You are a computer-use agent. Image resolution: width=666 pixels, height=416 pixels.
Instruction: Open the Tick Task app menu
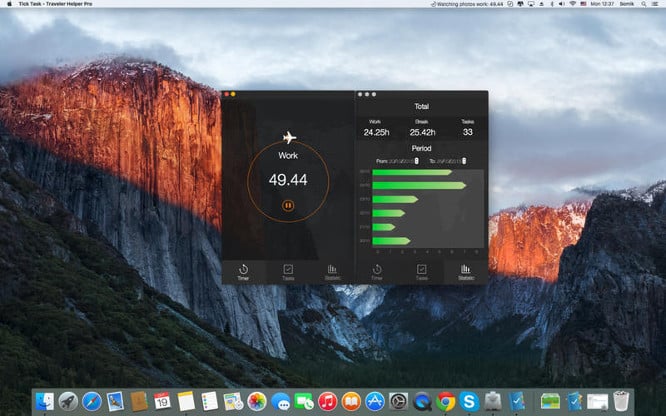coord(55,4)
